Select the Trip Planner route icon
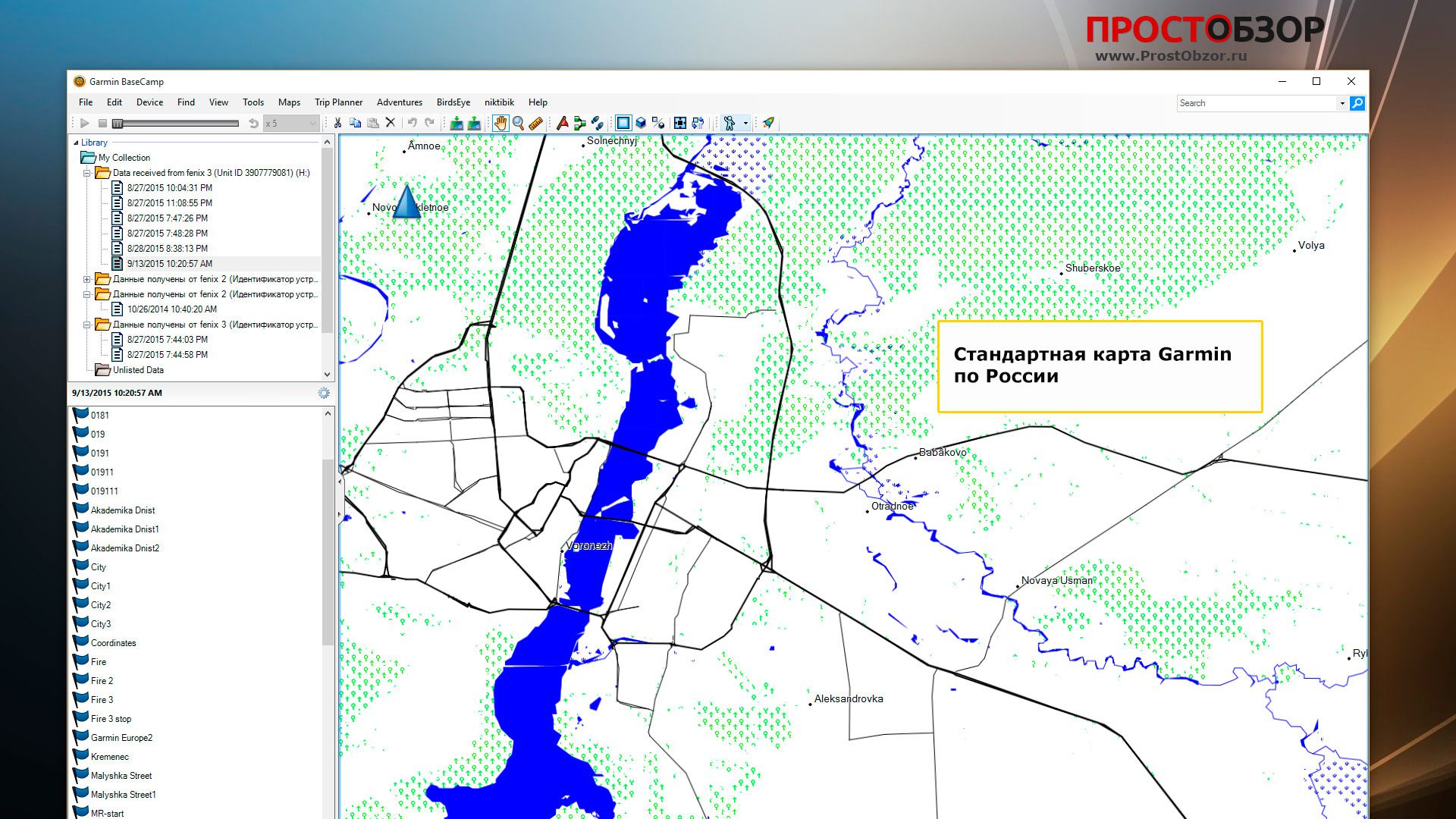The height and width of the screenshot is (819, 1456). [x=580, y=123]
